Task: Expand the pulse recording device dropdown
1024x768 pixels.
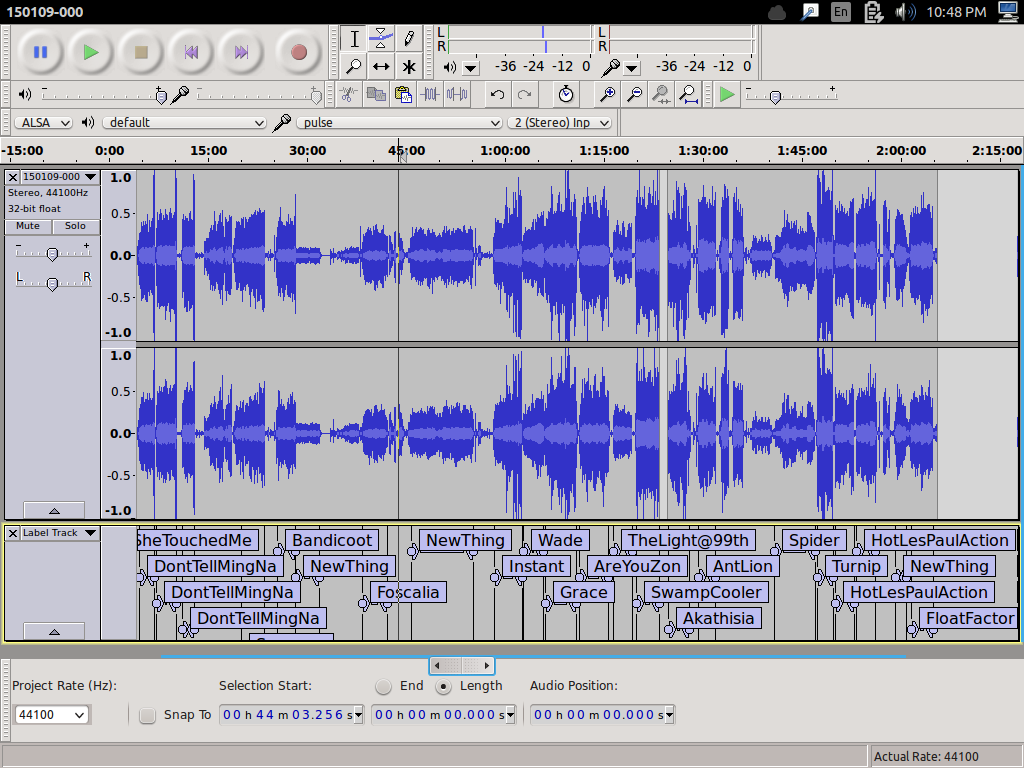Action: 400,122
